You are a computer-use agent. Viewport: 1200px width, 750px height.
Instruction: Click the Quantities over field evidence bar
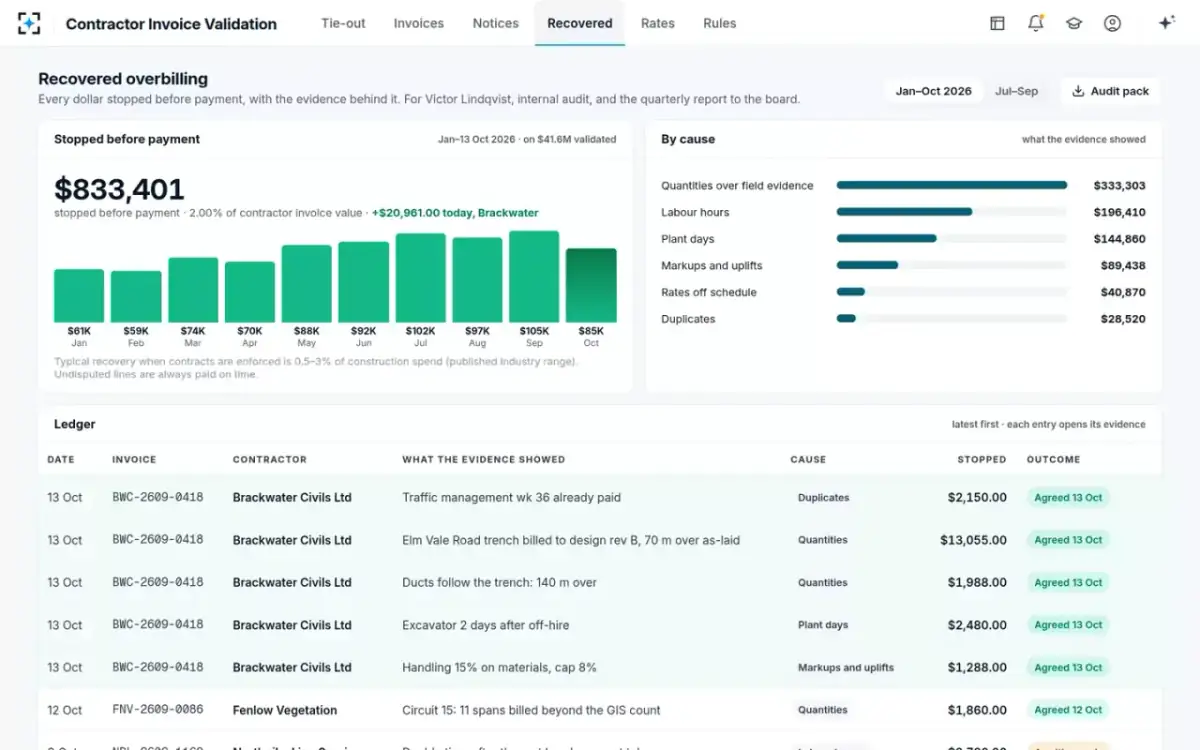pyautogui.click(x=951, y=185)
